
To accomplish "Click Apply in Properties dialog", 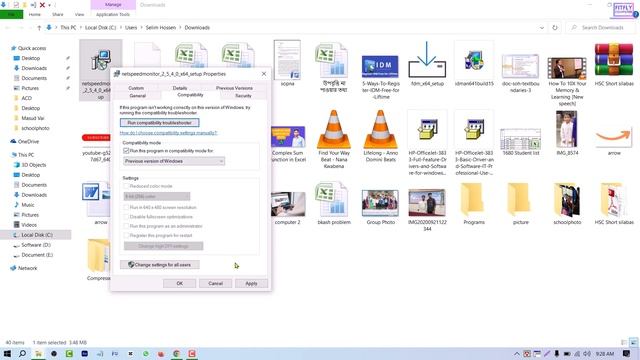I will (x=251, y=283).
